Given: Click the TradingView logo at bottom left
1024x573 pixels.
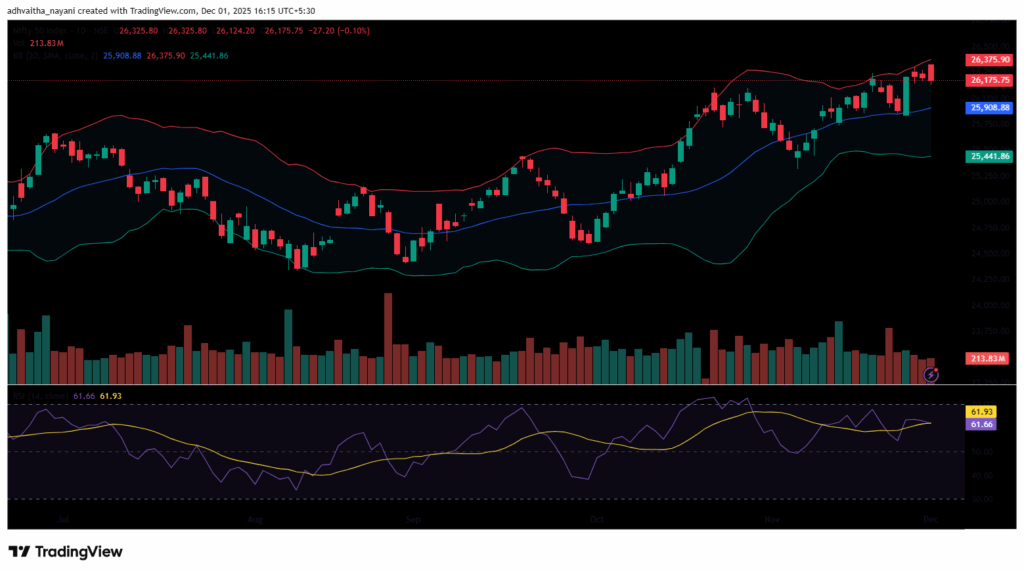Looking at the screenshot, I should [x=65, y=551].
